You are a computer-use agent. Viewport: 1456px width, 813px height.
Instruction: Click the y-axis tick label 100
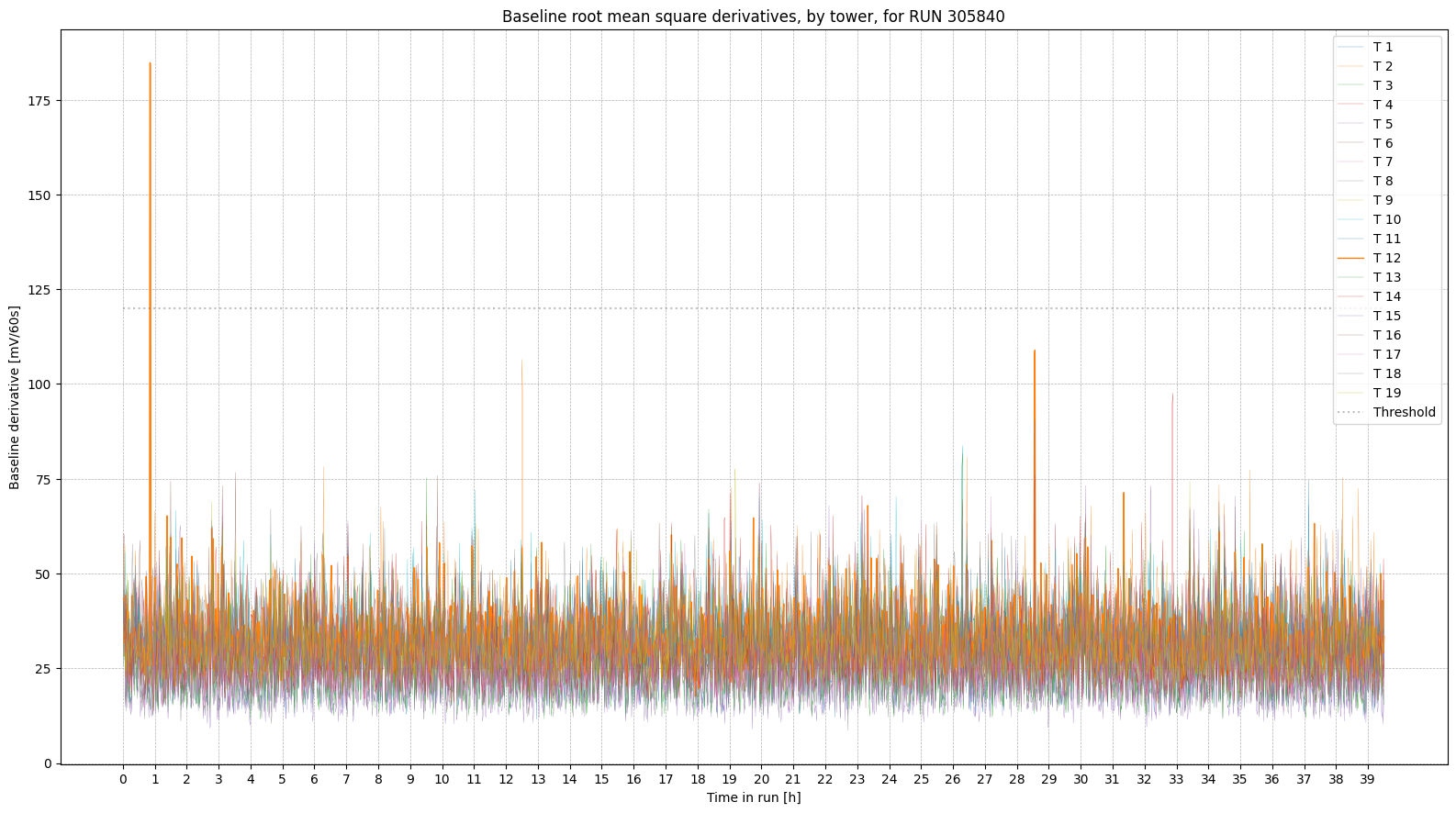42,384
